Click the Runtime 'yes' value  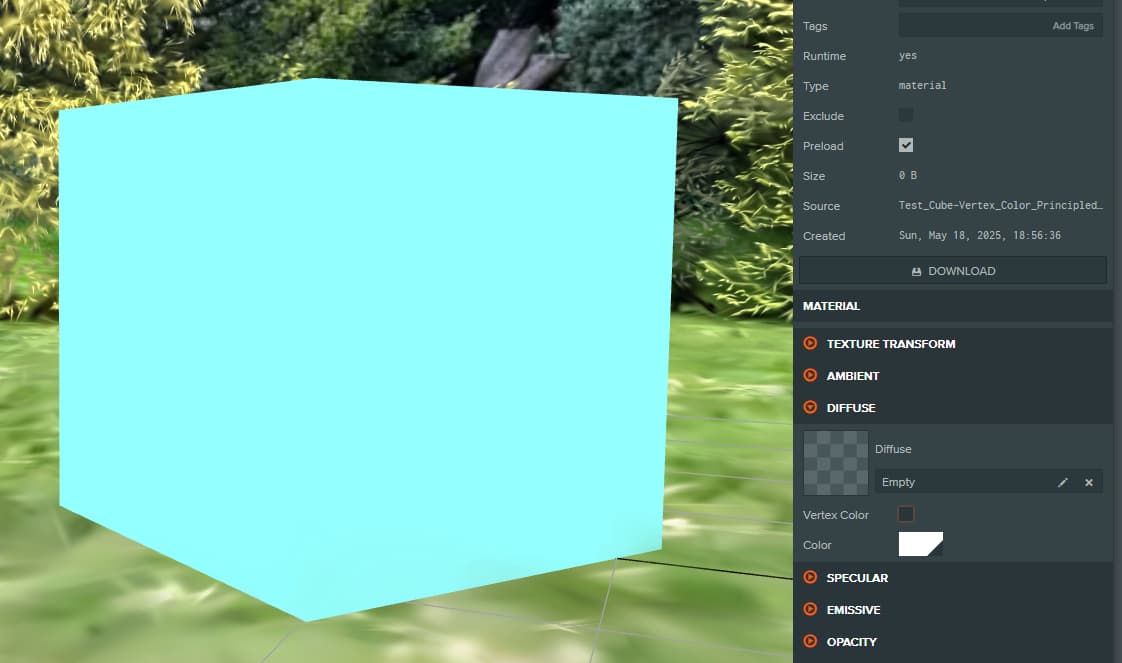point(907,56)
